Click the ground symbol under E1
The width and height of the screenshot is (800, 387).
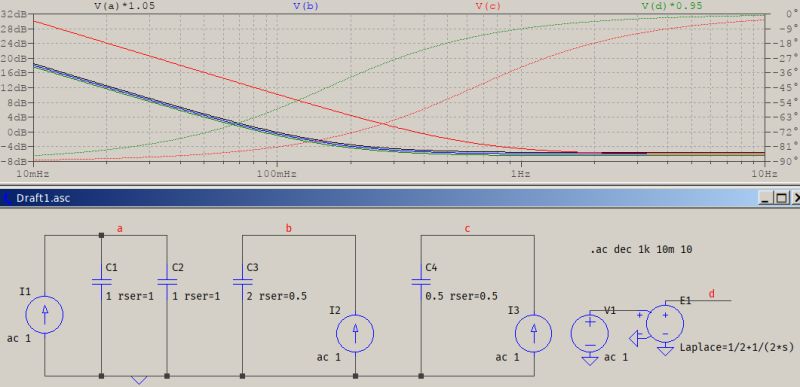(x=665, y=350)
